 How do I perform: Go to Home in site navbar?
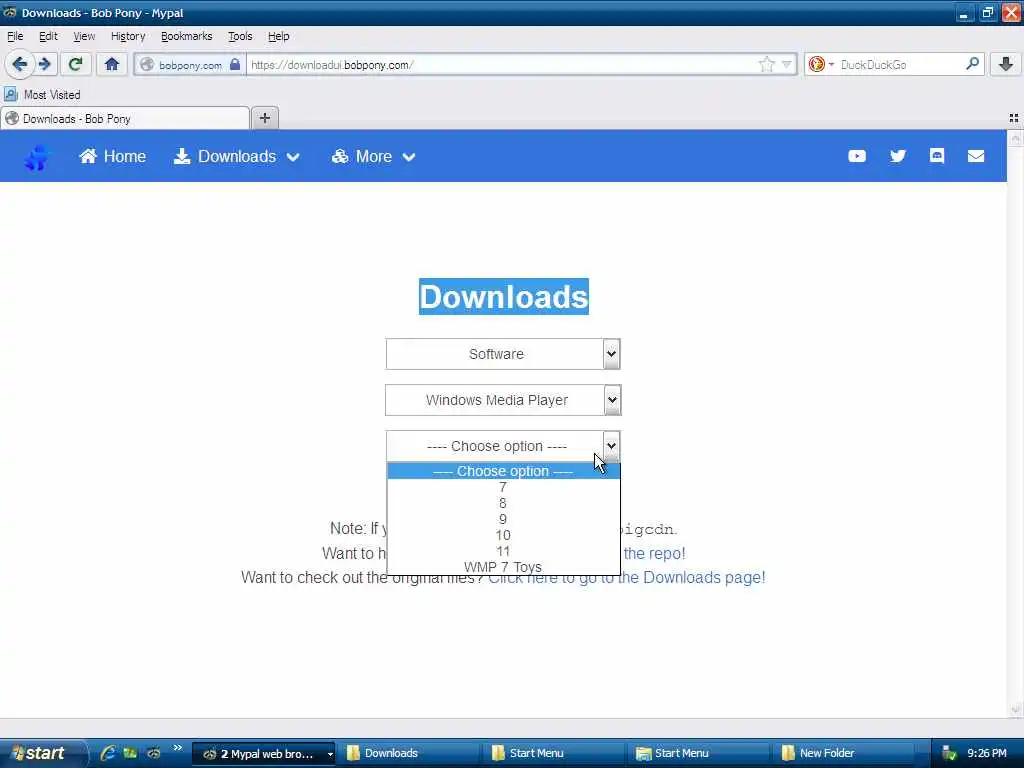pos(112,157)
